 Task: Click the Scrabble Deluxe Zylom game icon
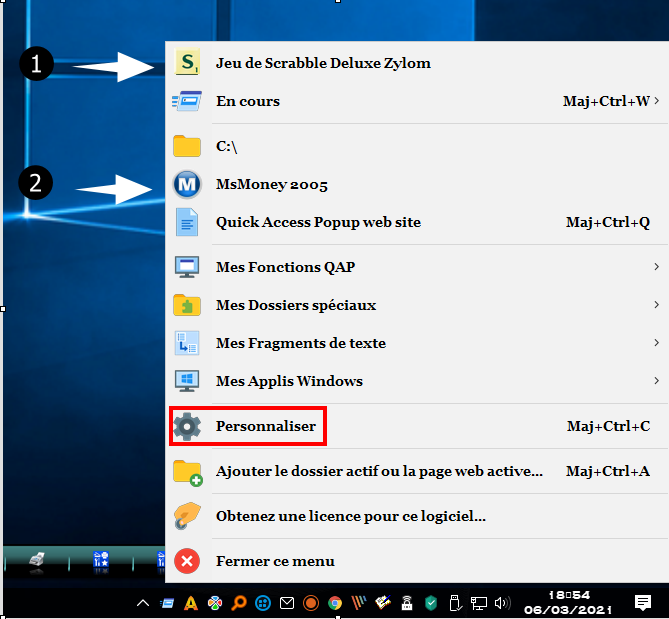pyautogui.click(x=187, y=63)
